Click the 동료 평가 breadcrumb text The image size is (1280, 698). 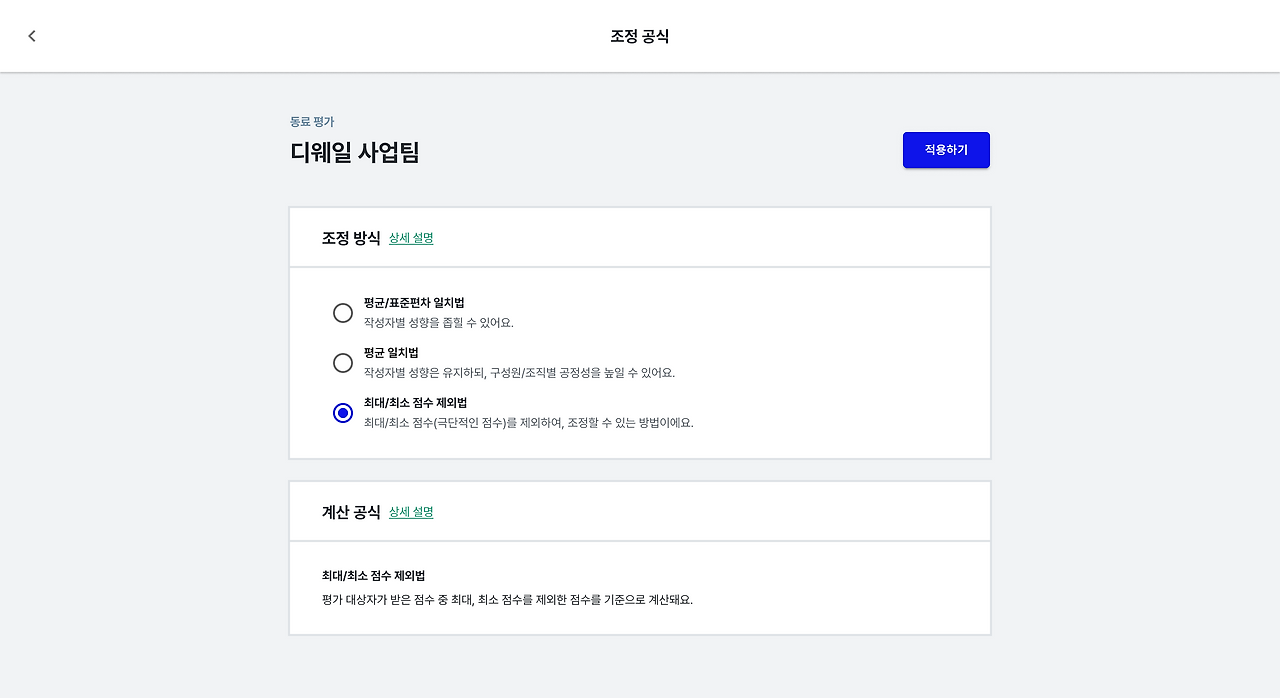(x=312, y=122)
